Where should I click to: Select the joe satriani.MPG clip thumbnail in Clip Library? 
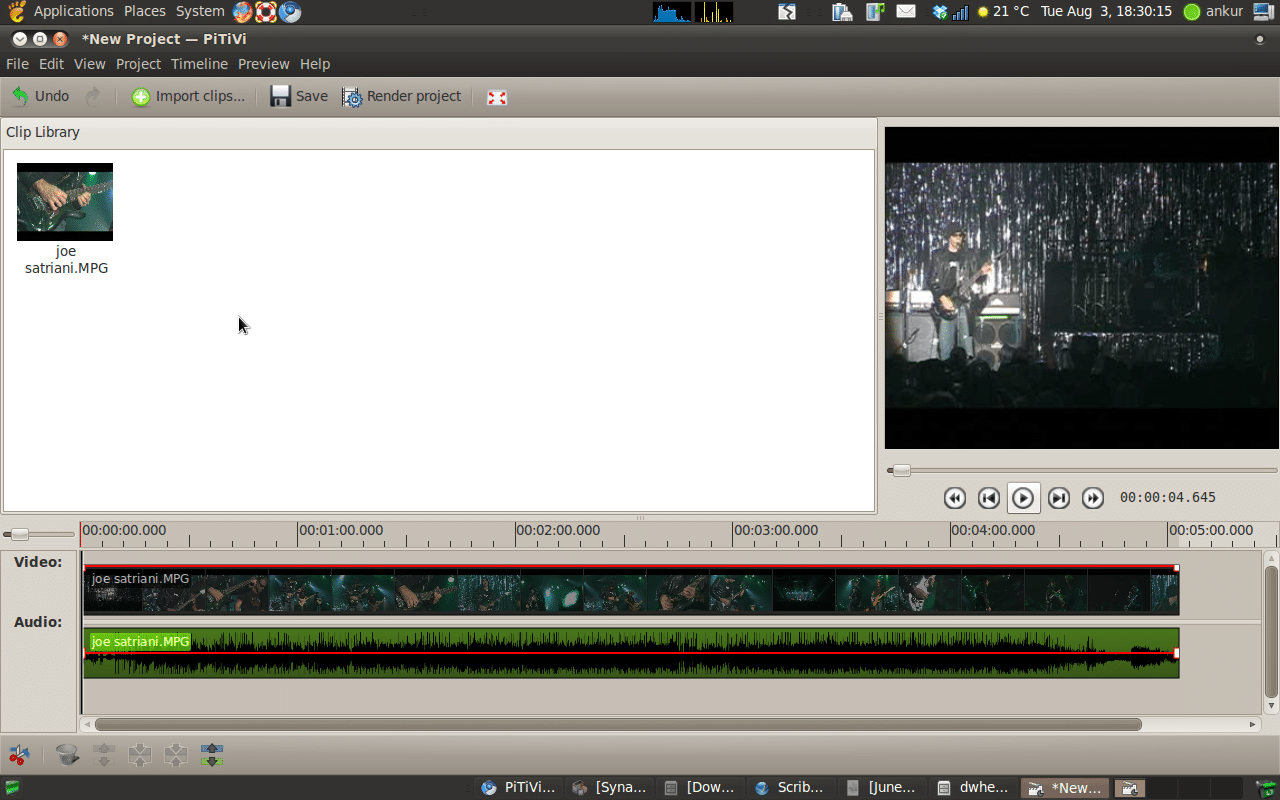65,202
